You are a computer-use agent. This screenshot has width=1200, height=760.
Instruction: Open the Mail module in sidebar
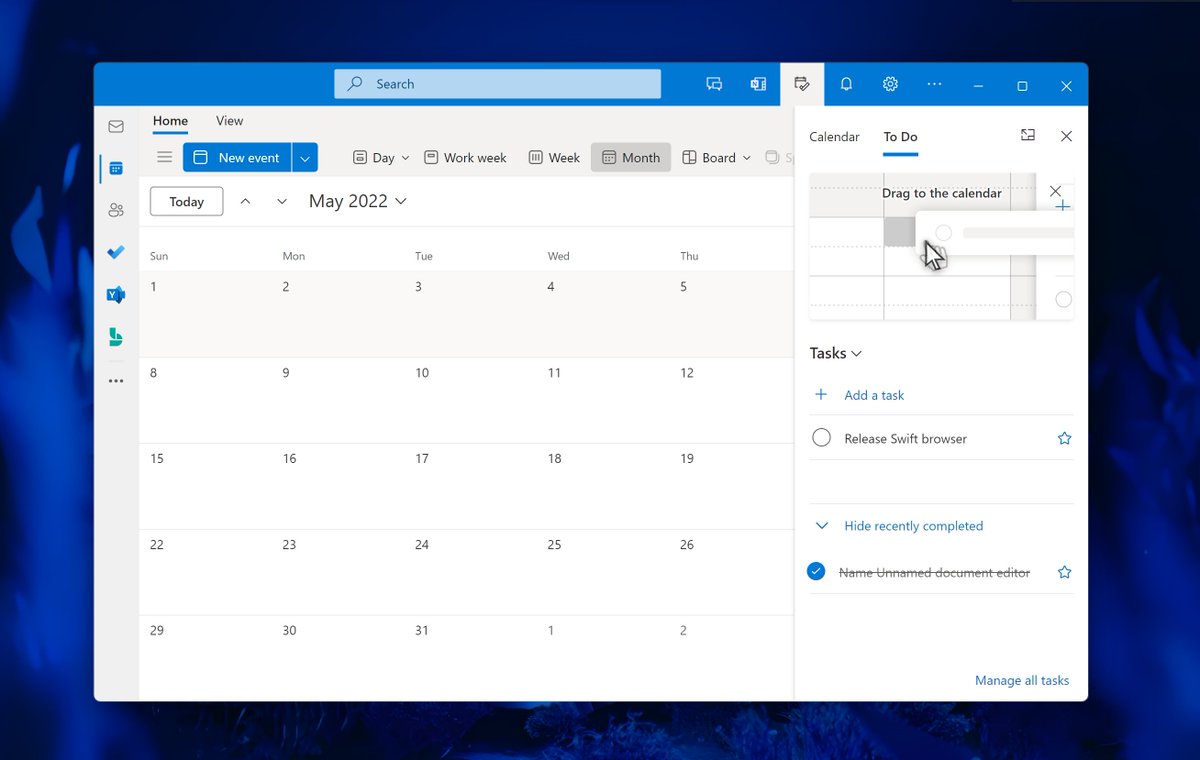(x=116, y=127)
